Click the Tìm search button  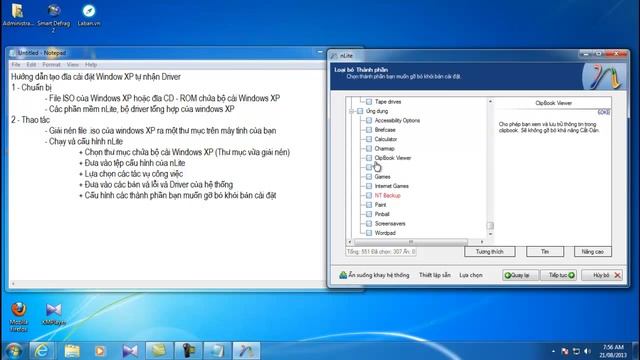coord(545,252)
